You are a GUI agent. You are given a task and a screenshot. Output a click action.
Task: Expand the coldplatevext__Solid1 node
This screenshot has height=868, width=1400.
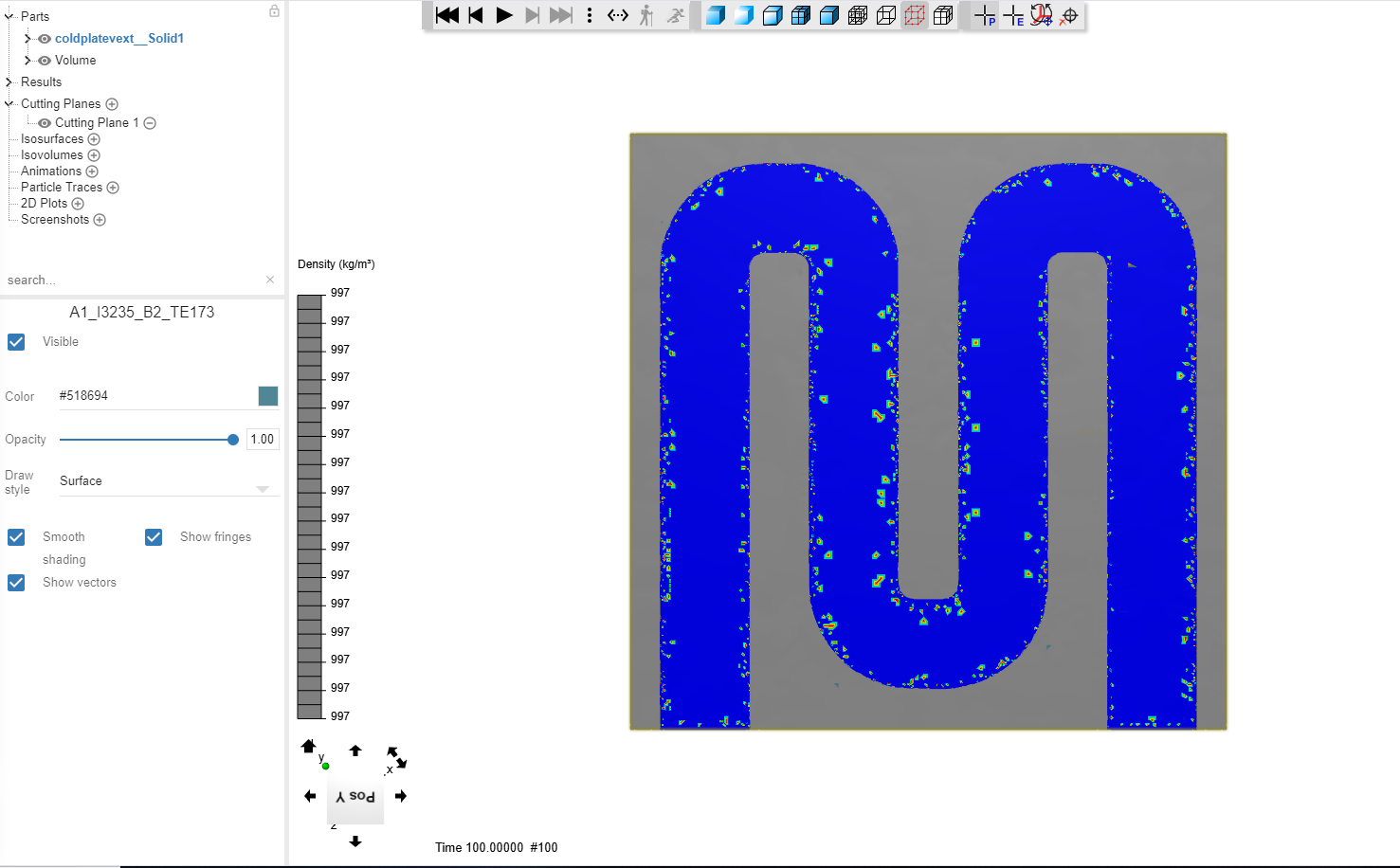coord(27,39)
